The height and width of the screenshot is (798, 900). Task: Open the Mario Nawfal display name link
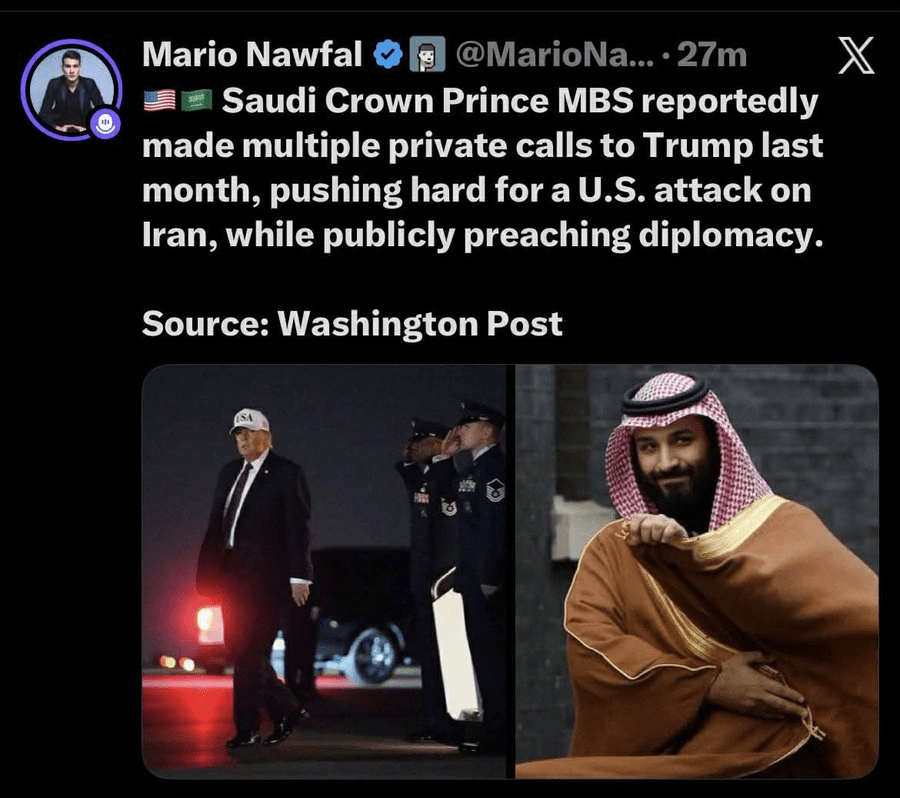click(252, 55)
